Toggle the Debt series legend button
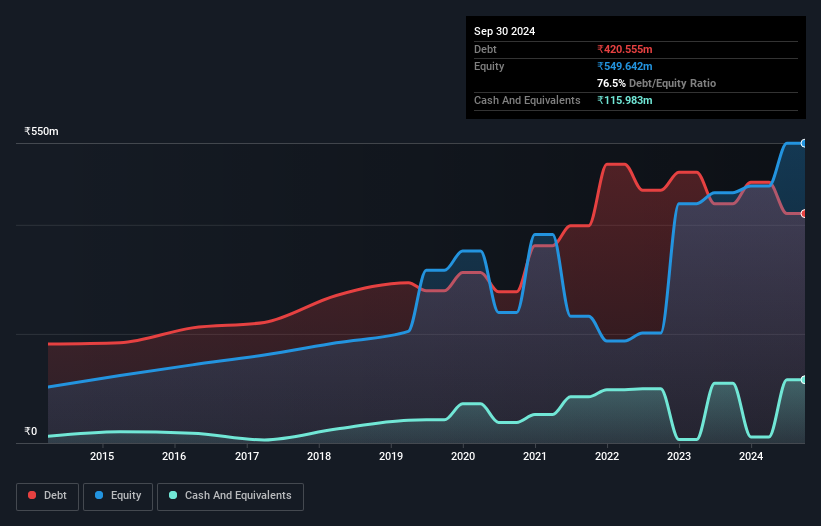The height and width of the screenshot is (526, 821). (47, 496)
